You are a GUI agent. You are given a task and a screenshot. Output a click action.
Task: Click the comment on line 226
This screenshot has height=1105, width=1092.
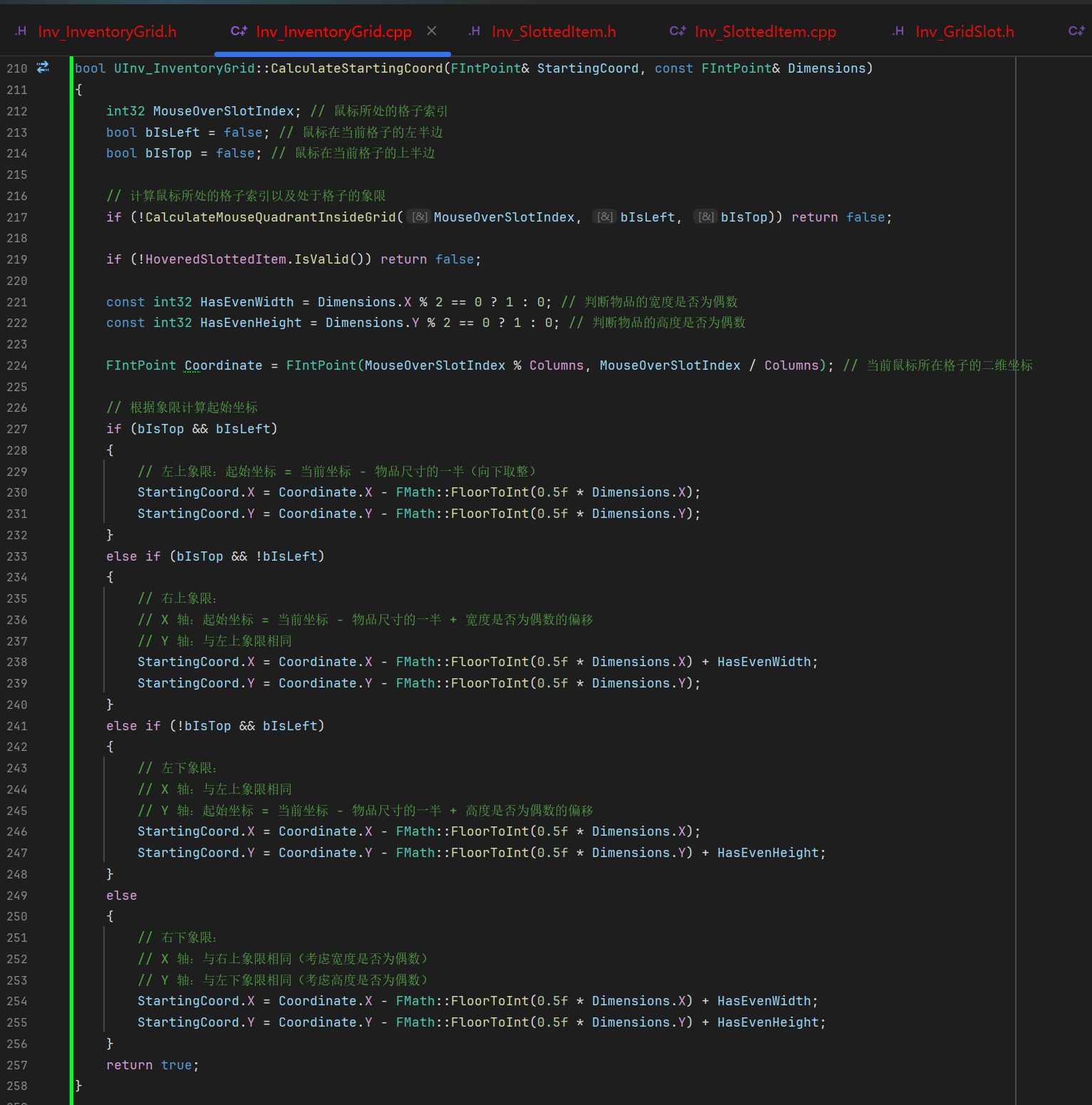click(182, 408)
